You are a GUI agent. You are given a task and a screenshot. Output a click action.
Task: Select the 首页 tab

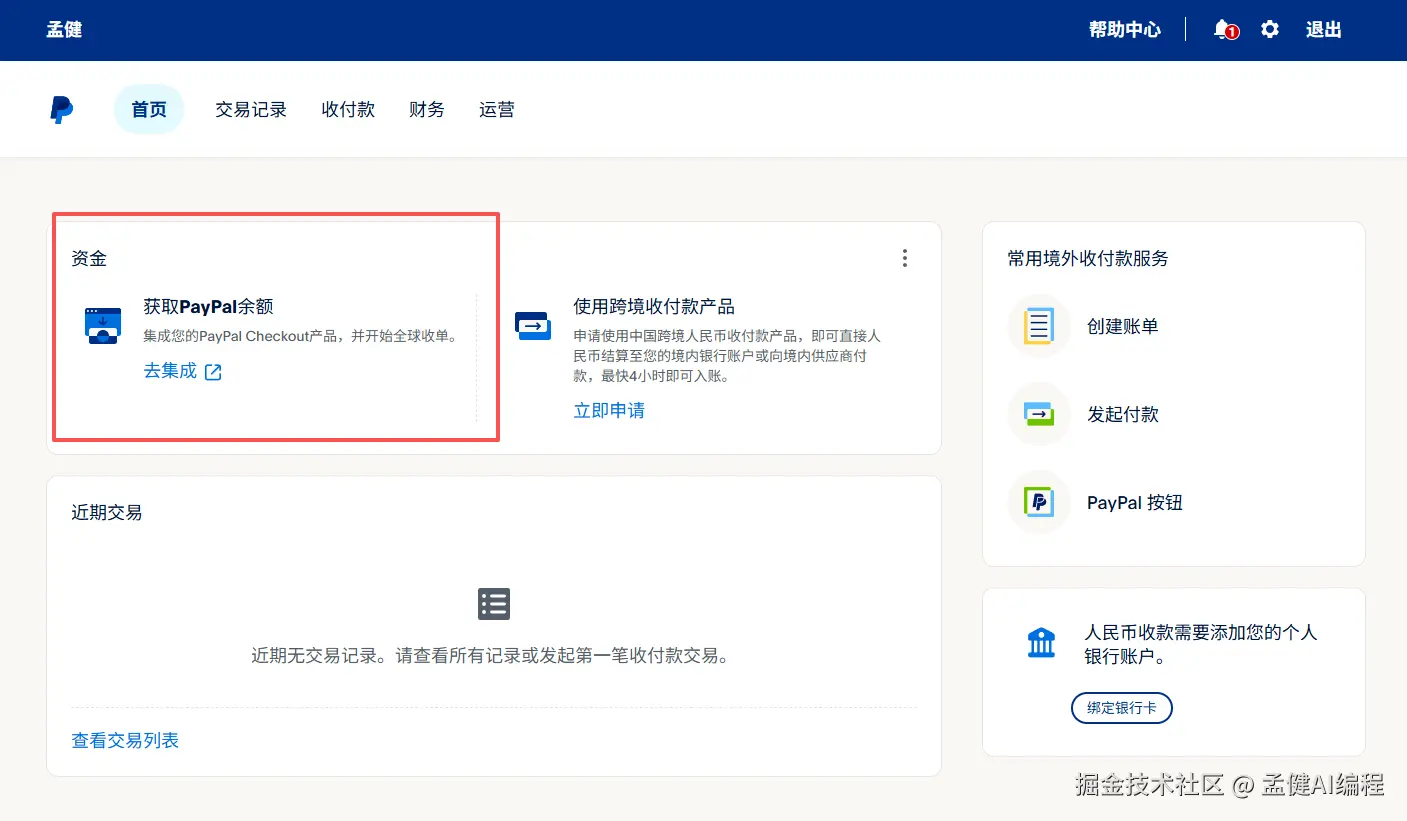click(x=149, y=110)
